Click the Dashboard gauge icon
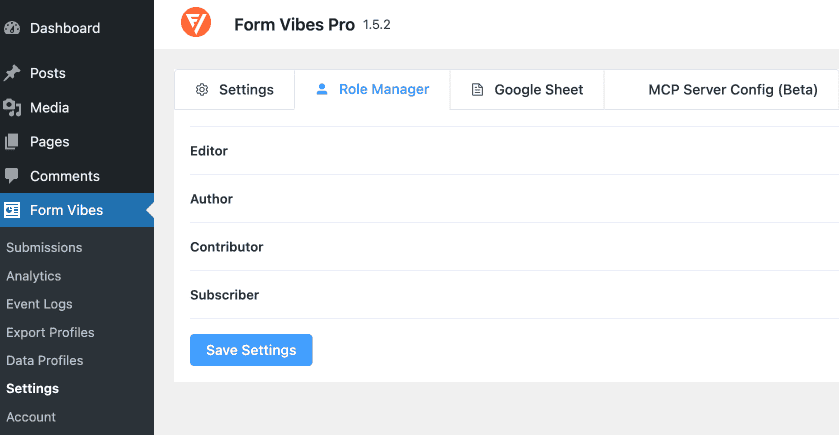Screen dimensions: 839x435 click(x=12, y=28)
